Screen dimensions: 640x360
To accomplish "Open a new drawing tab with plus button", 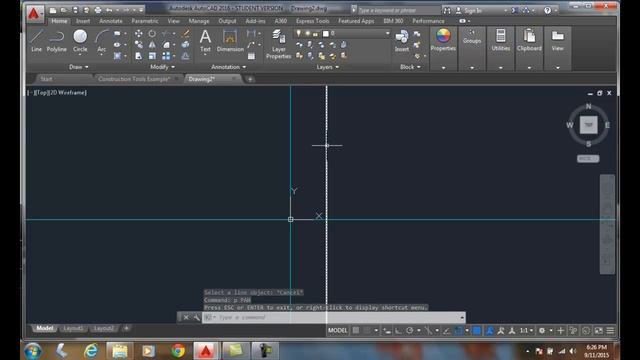I will pyautogui.click(x=250, y=79).
